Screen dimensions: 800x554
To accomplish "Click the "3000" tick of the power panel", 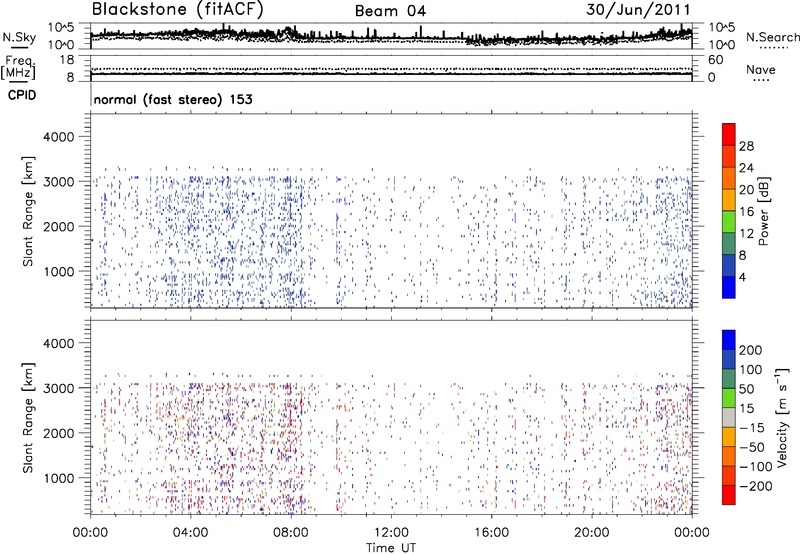I will point(58,182).
